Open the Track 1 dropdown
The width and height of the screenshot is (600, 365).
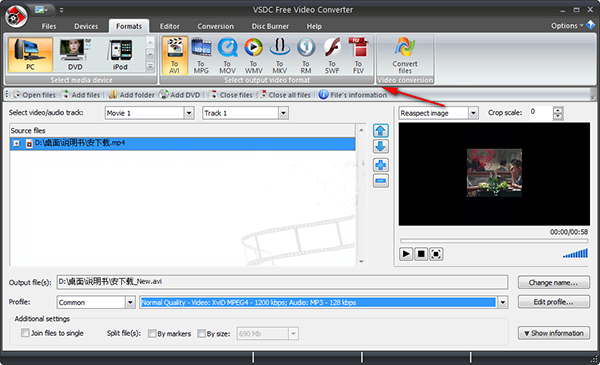[x=283, y=113]
